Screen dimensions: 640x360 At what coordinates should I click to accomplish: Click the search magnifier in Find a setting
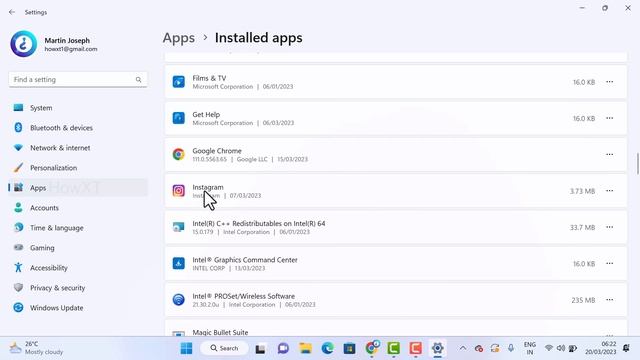138,80
